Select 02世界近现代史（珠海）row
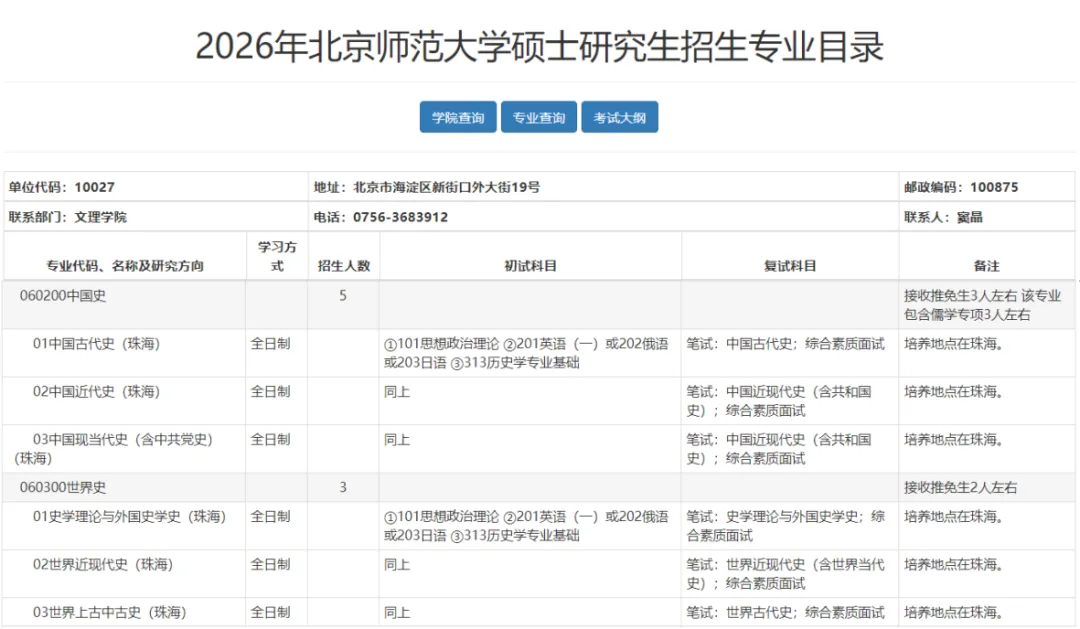The image size is (1080, 629). (539, 574)
